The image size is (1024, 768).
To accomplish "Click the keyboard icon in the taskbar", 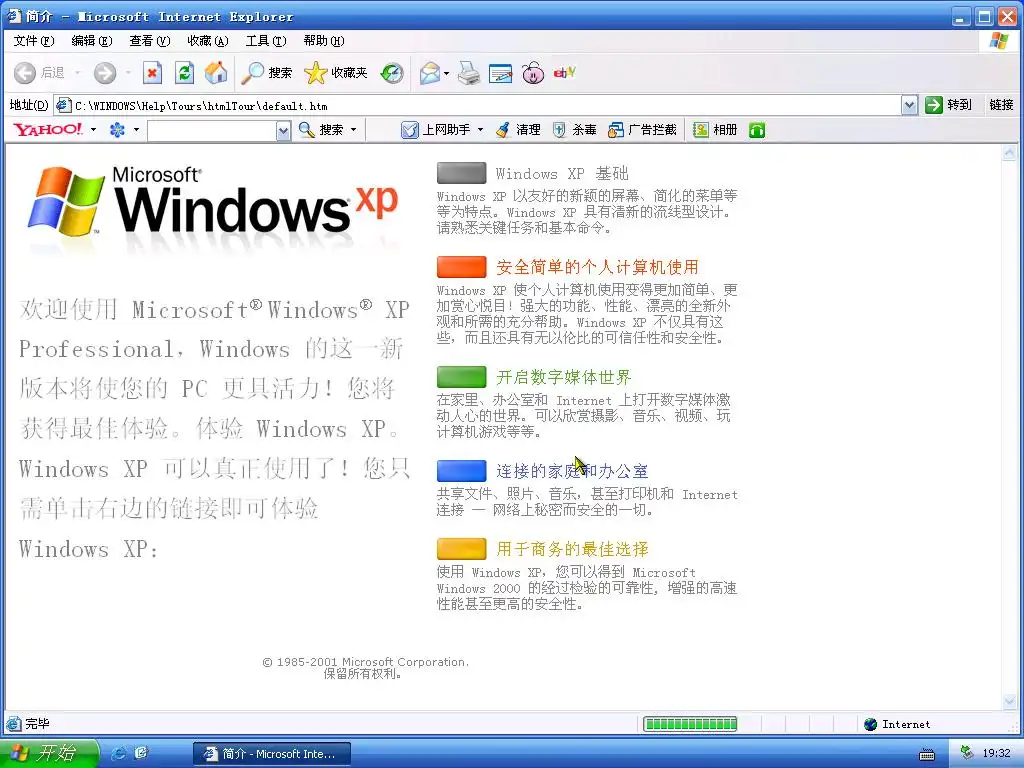I will tap(927, 755).
